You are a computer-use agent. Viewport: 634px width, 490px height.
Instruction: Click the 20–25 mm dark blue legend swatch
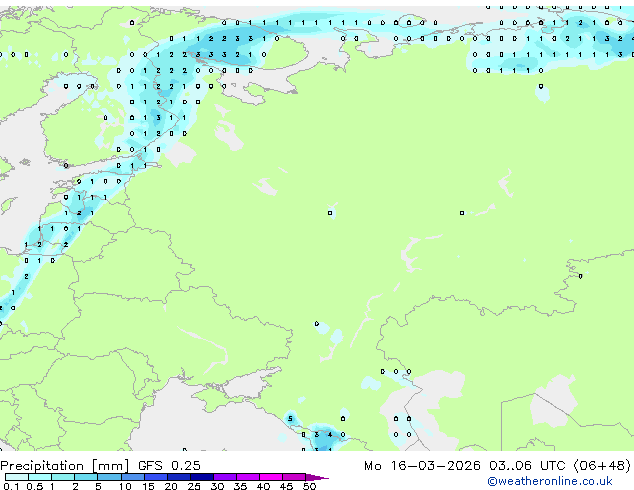point(179,477)
